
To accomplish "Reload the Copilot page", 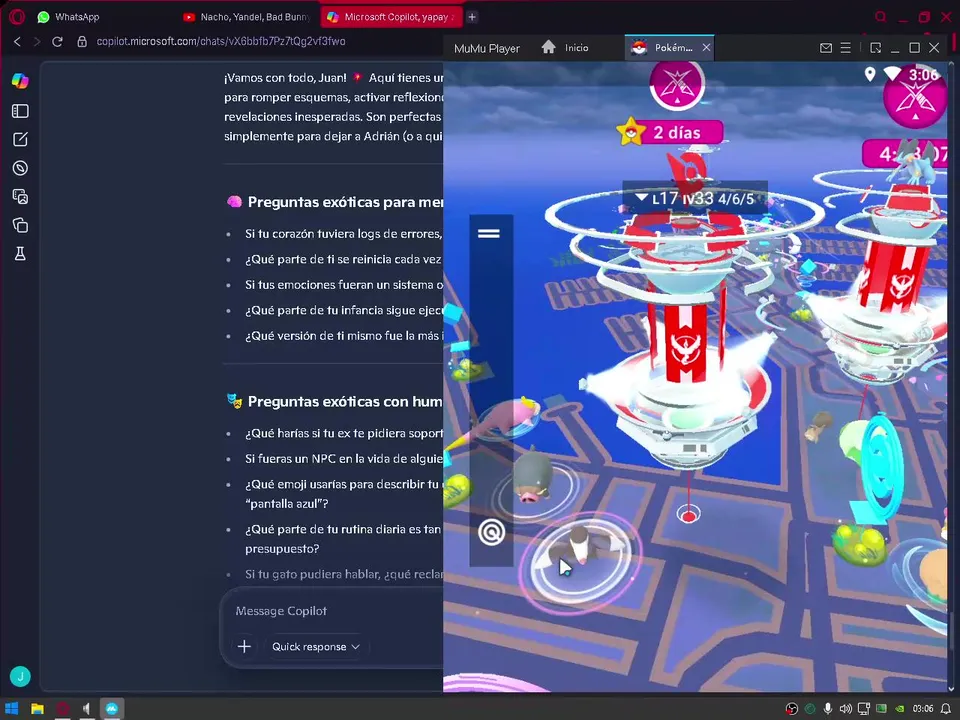I will click(58, 42).
